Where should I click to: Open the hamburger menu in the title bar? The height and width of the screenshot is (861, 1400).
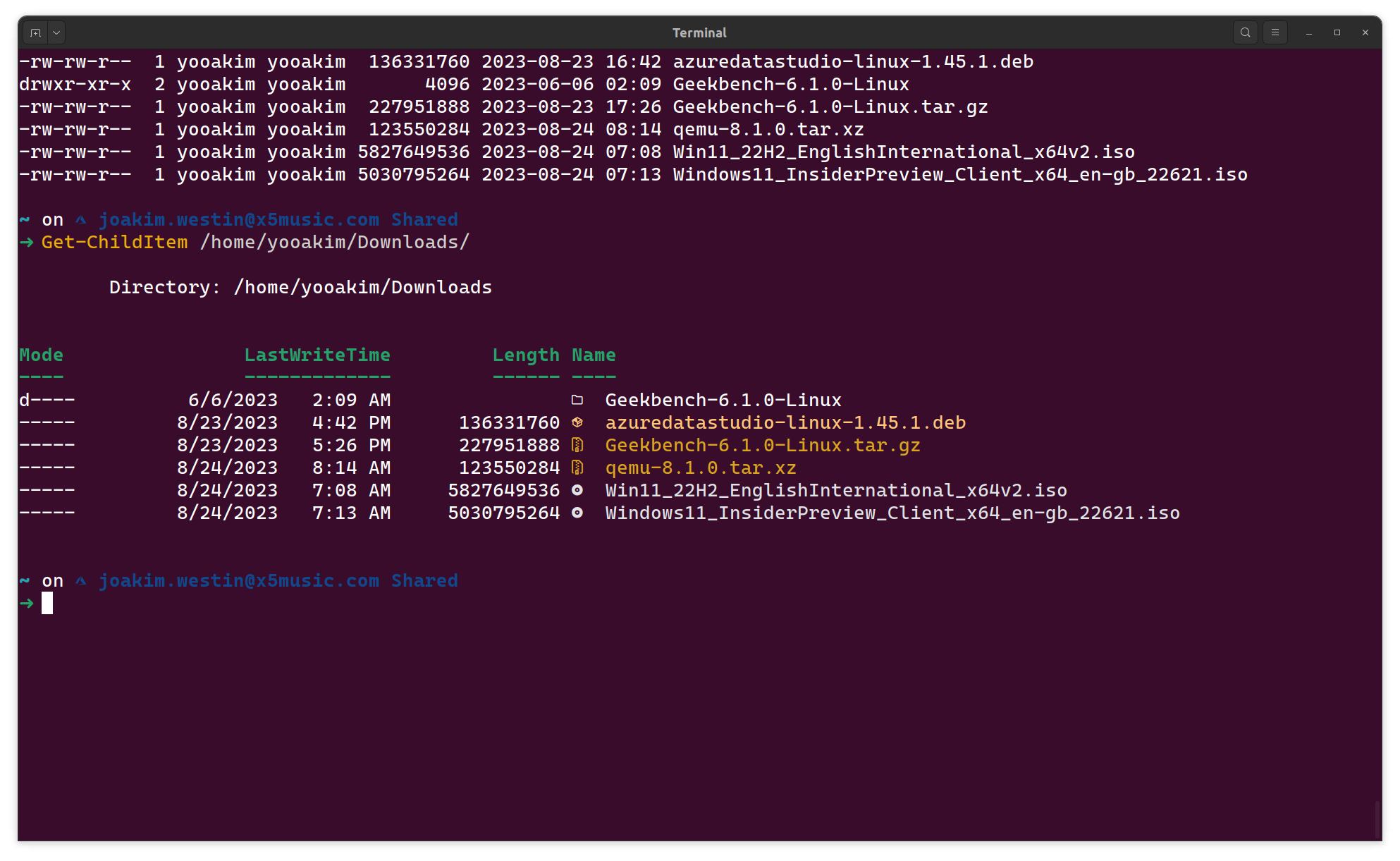pyautogui.click(x=1275, y=32)
